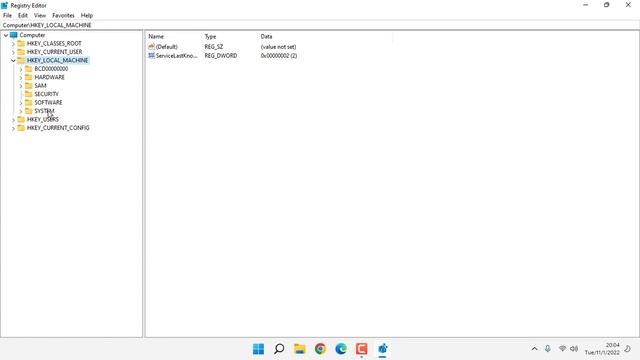Launch Microsoft Edge from taskbar
The image size is (640, 360).
tap(341, 349)
